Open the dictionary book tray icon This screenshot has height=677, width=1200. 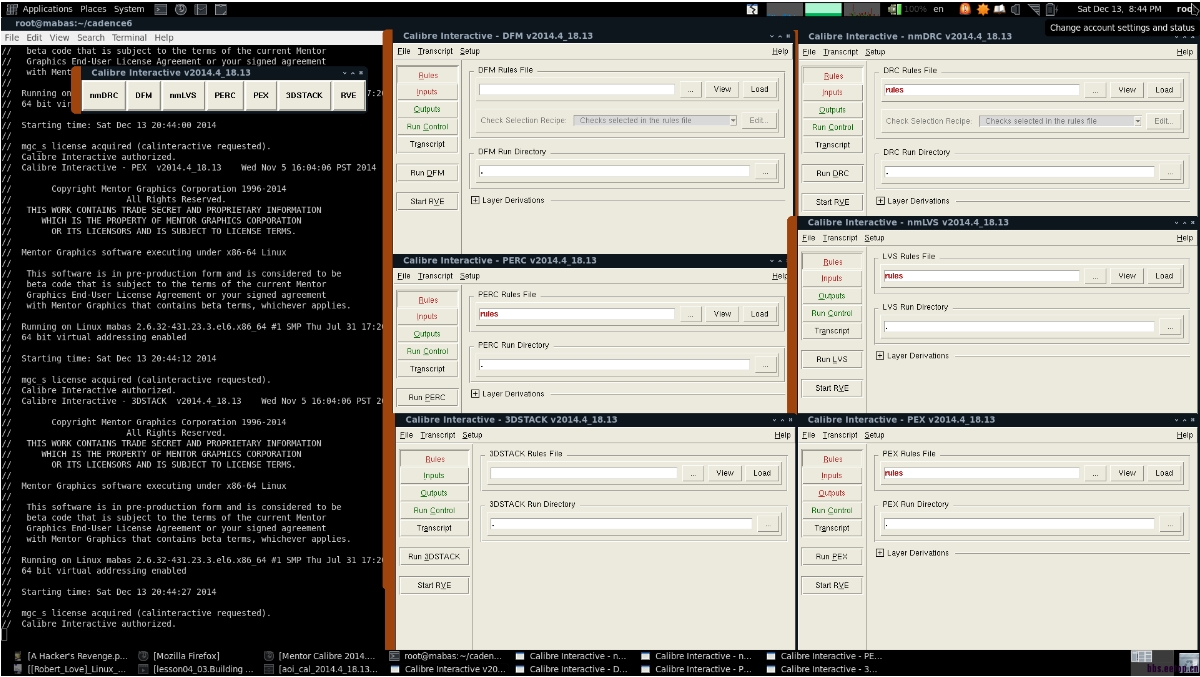point(1000,9)
